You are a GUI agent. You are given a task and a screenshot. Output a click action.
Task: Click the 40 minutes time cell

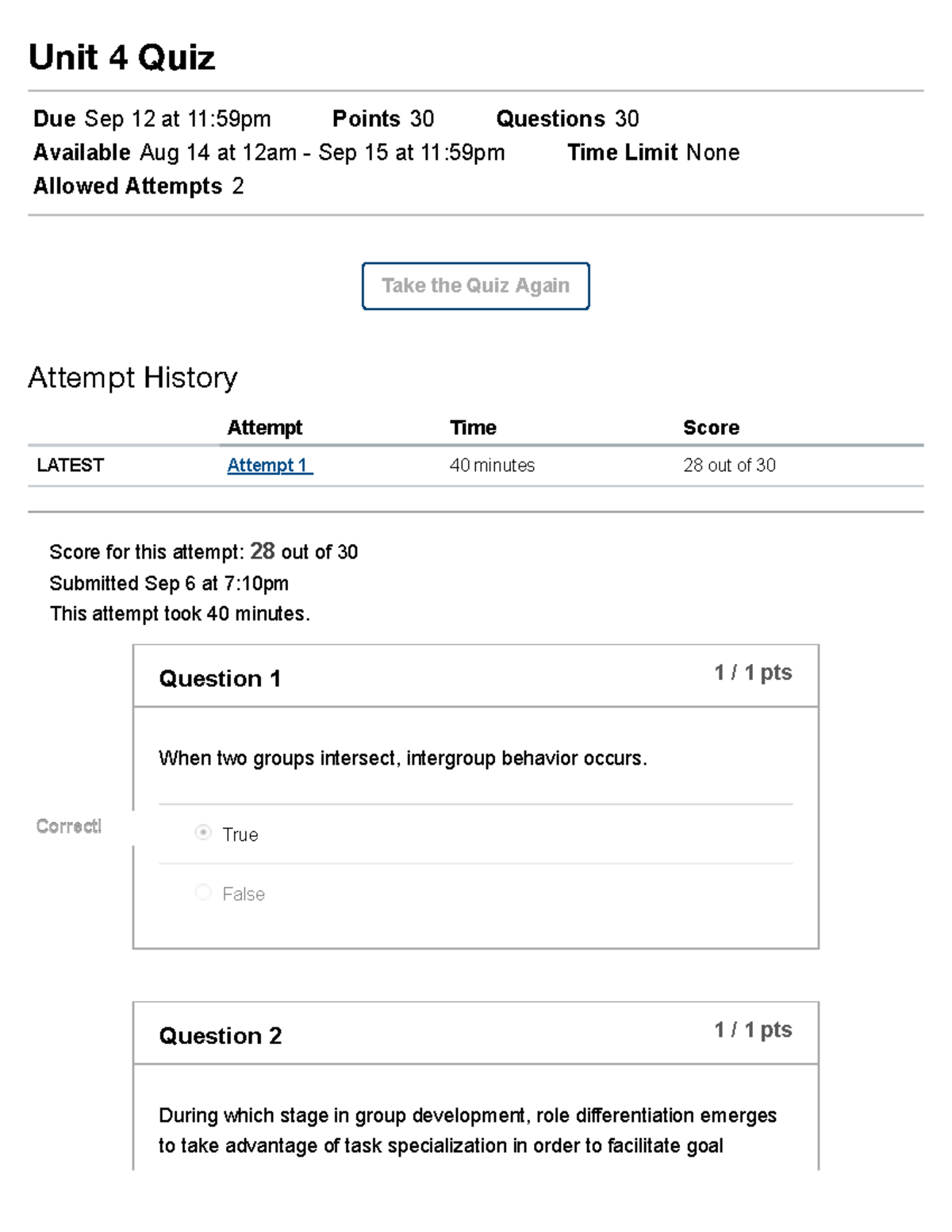point(492,466)
